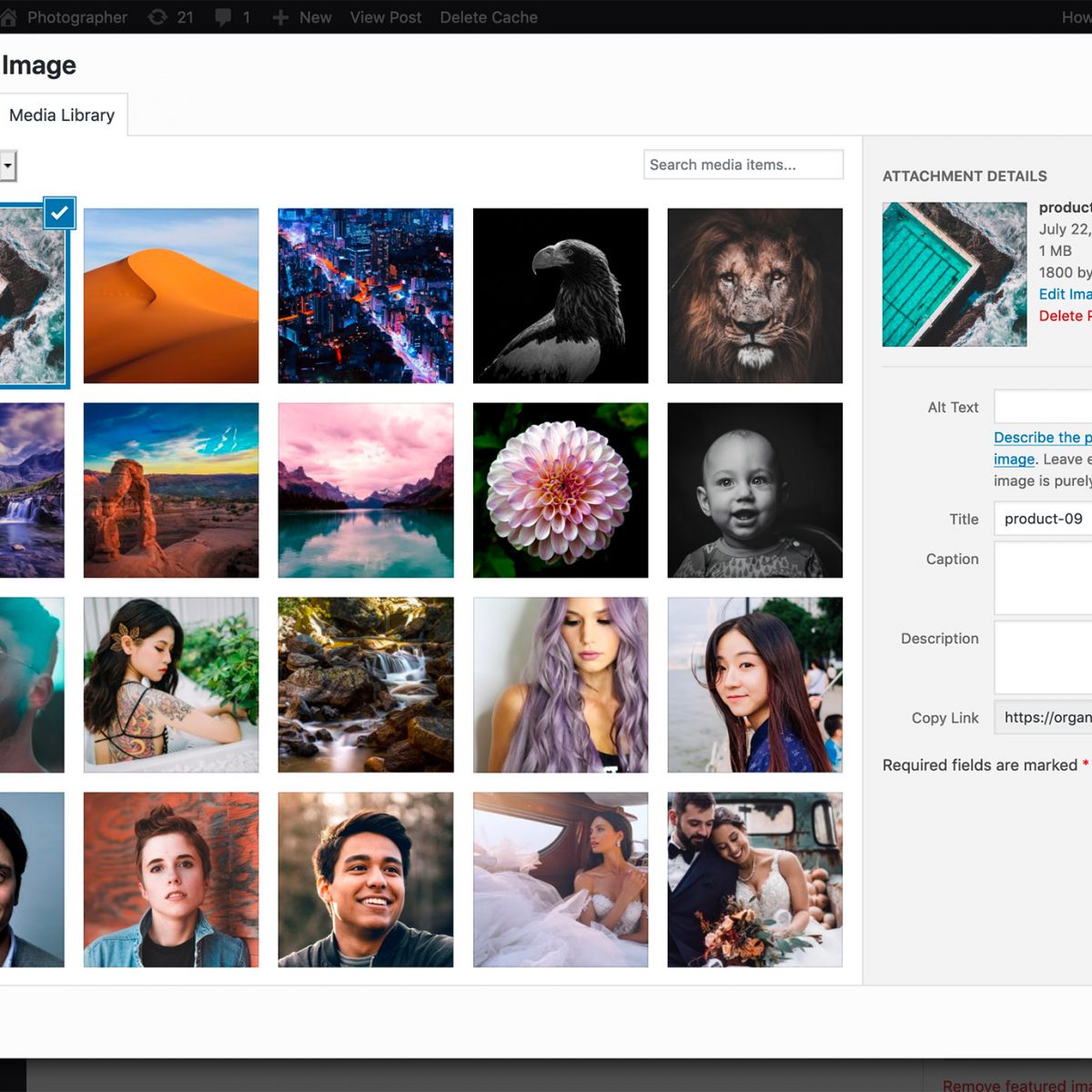The image size is (1092, 1092).
Task: Uncheck the selected pool image checkmark
Action: tap(59, 213)
